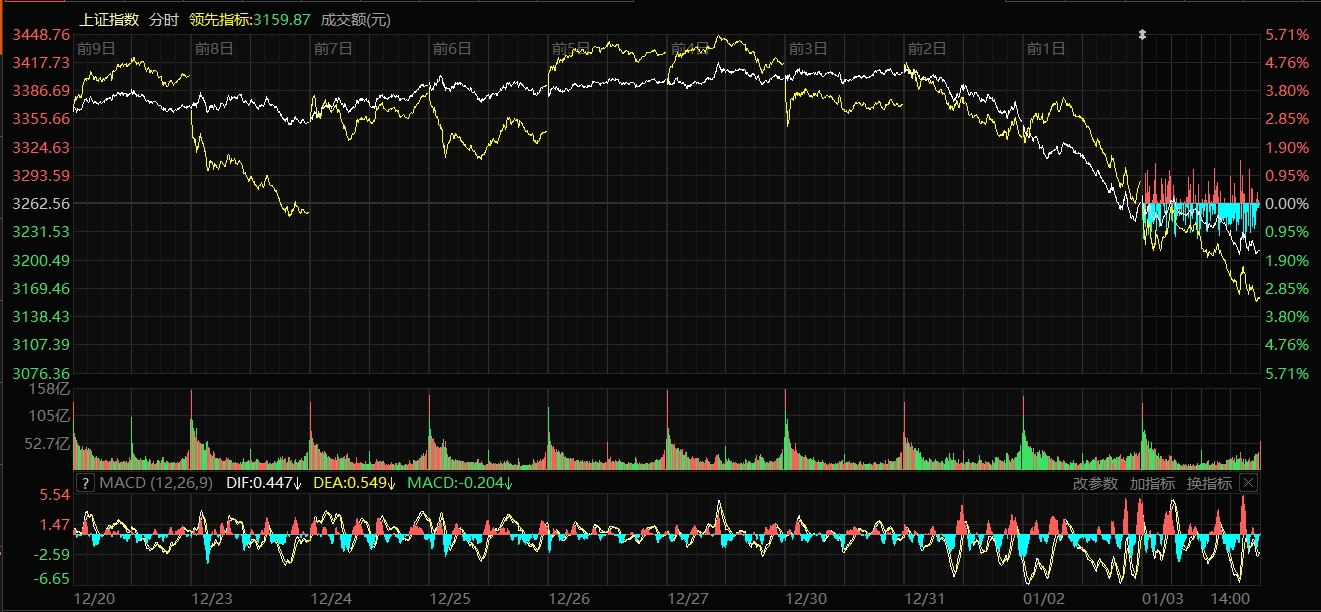1321x612 pixels.
Task: Click the MACD help question mark icon
Action: pos(85,483)
